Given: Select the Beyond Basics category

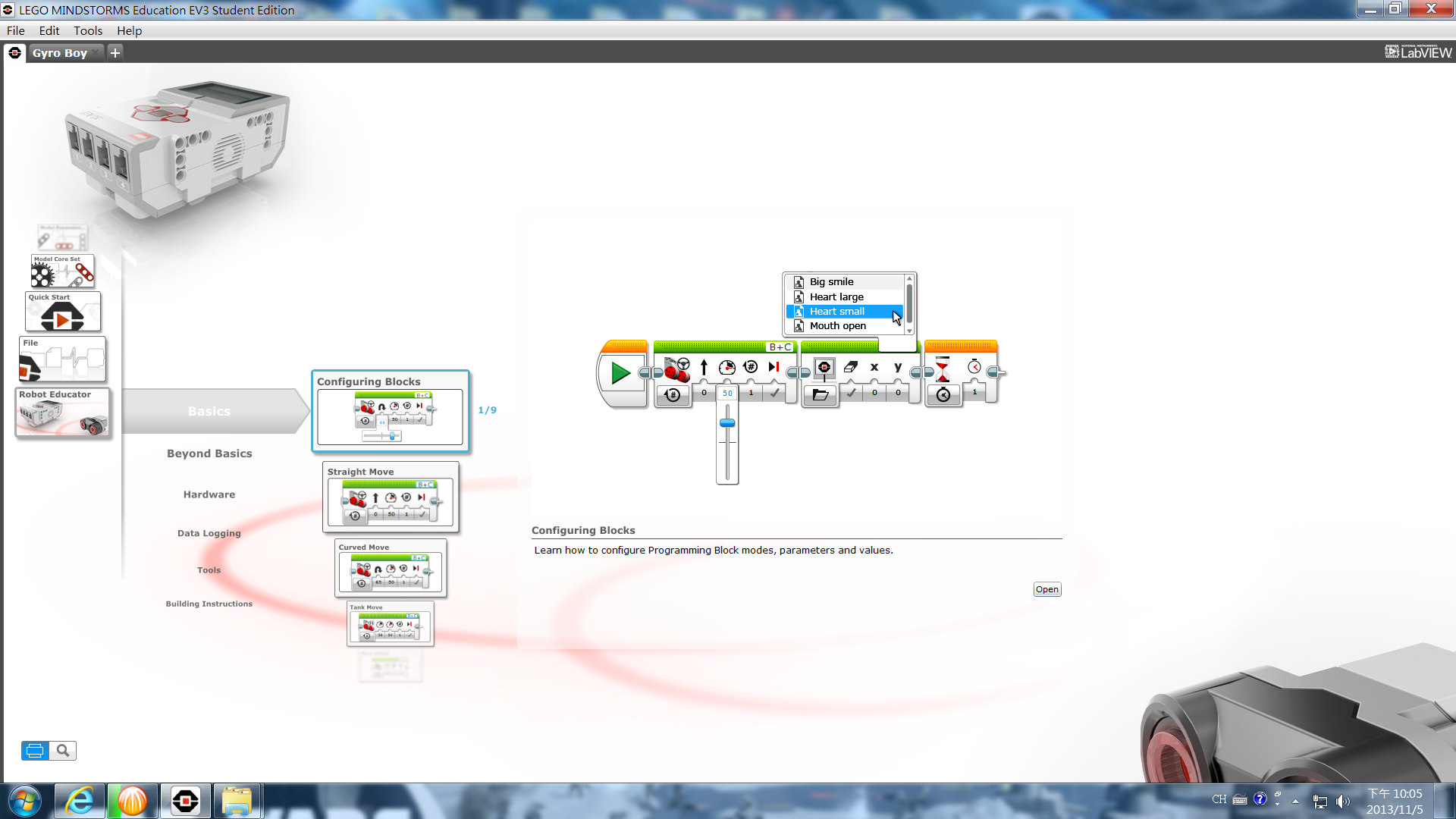Looking at the screenshot, I should coord(209,453).
